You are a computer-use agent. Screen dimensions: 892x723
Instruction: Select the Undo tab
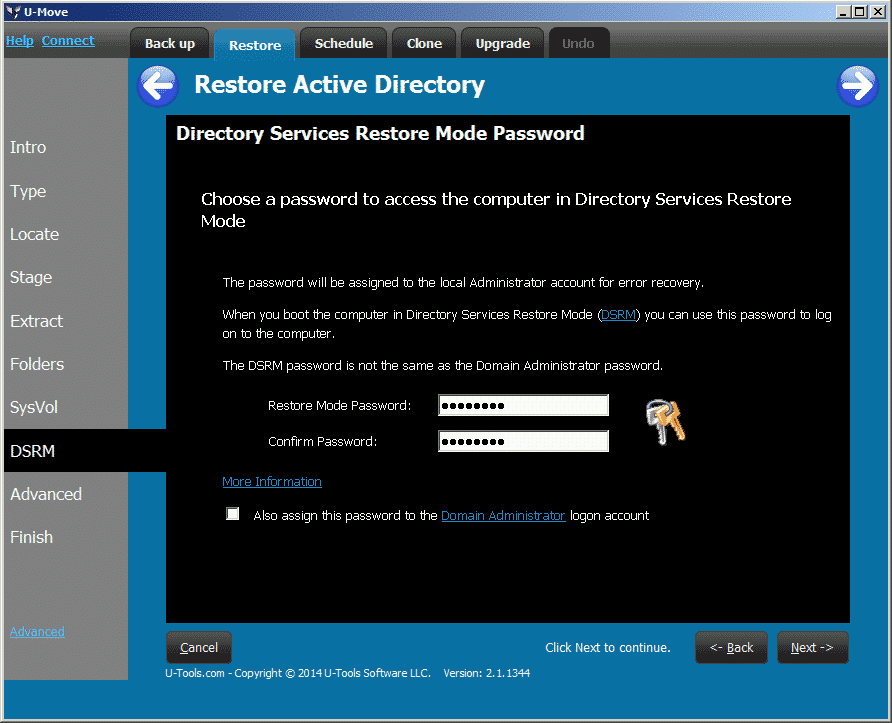pyautogui.click(x=579, y=43)
